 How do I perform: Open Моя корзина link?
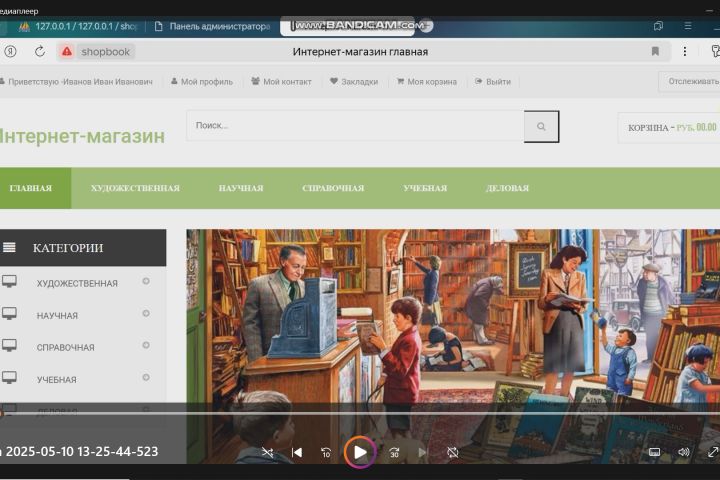point(427,82)
